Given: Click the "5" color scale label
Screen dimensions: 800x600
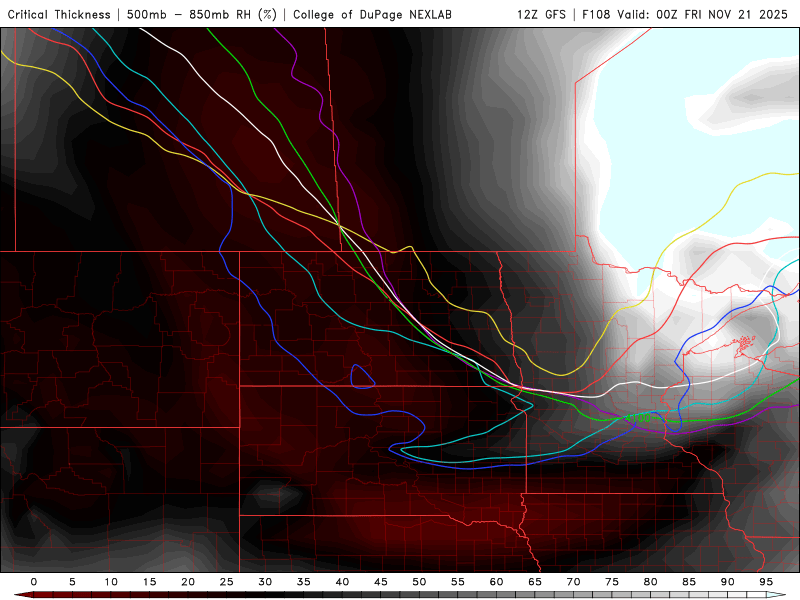Looking at the screenshot, I should click(72, 582).
